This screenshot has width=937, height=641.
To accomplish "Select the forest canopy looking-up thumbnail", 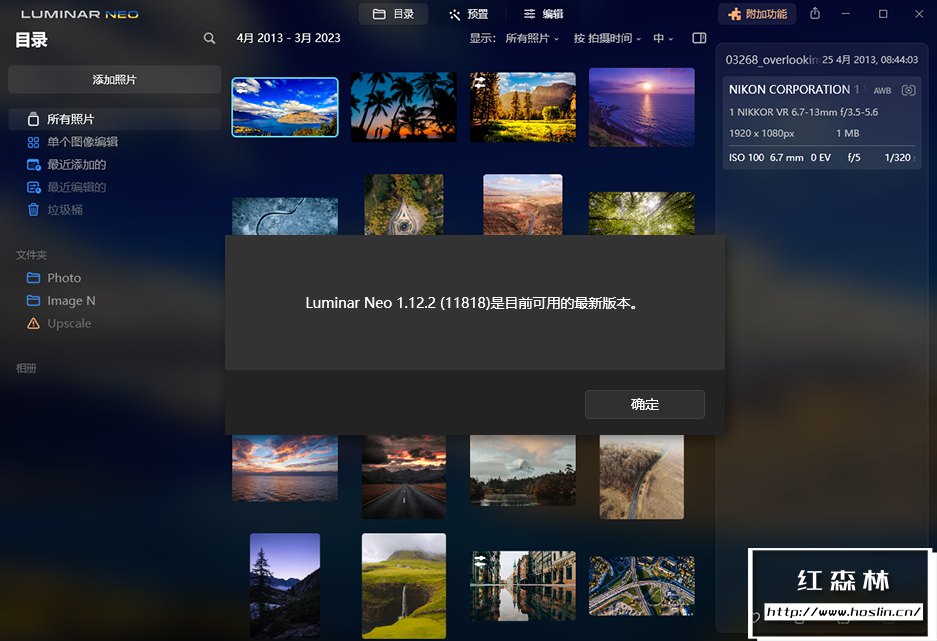I will [x=641, y=213].
